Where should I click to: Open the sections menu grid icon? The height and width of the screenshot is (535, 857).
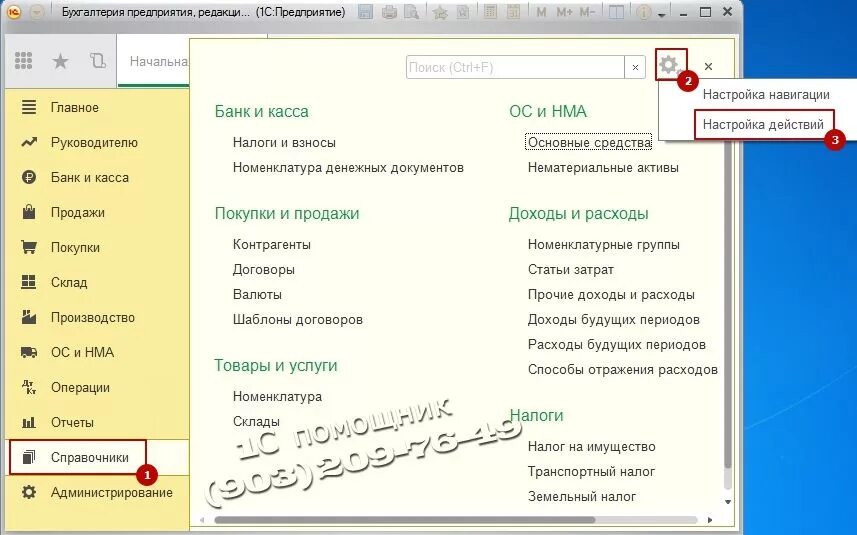coord(24,61)
